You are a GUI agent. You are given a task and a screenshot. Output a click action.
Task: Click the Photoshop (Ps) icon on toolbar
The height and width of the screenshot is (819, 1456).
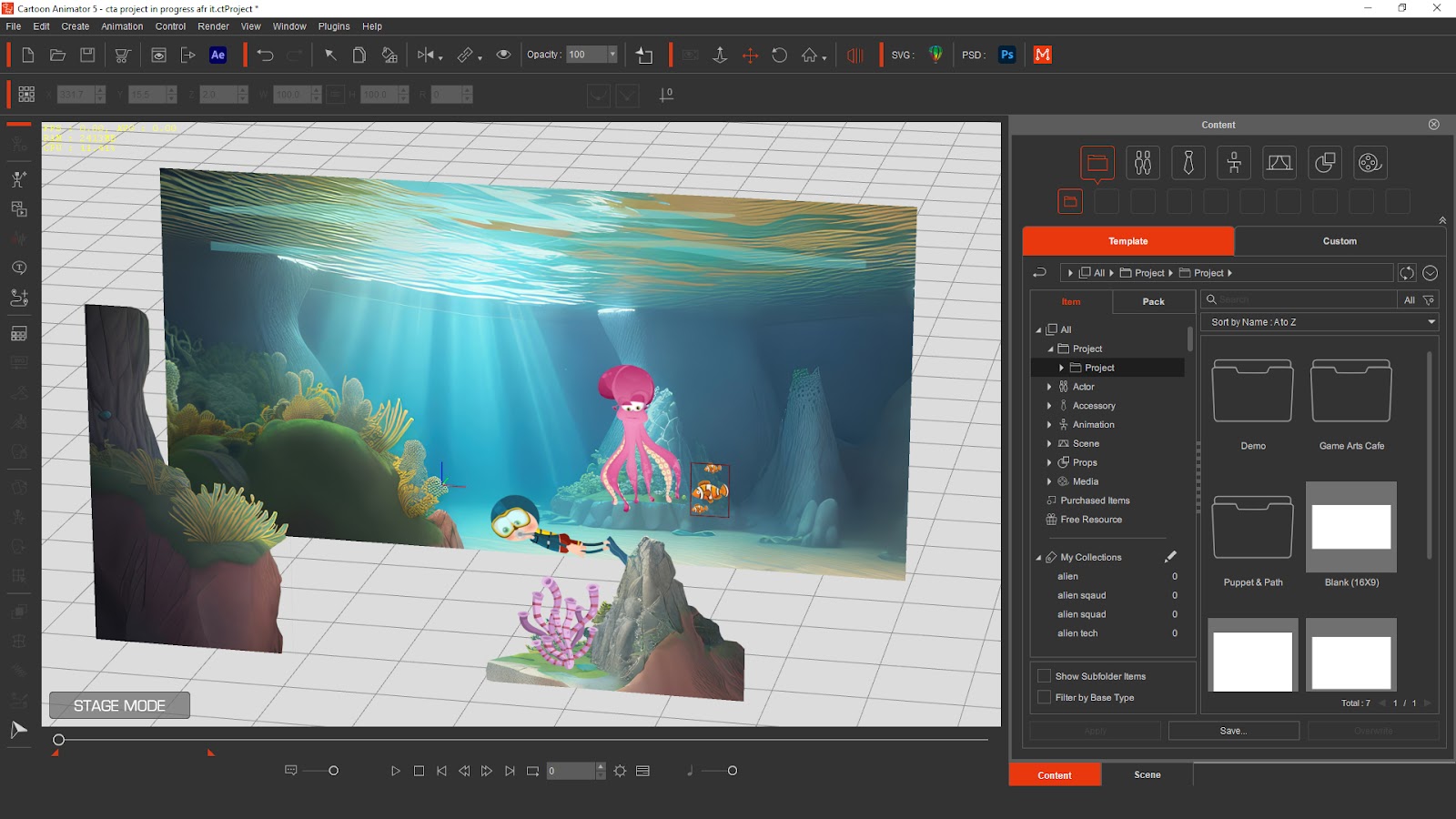click(x=1006, y=55)
